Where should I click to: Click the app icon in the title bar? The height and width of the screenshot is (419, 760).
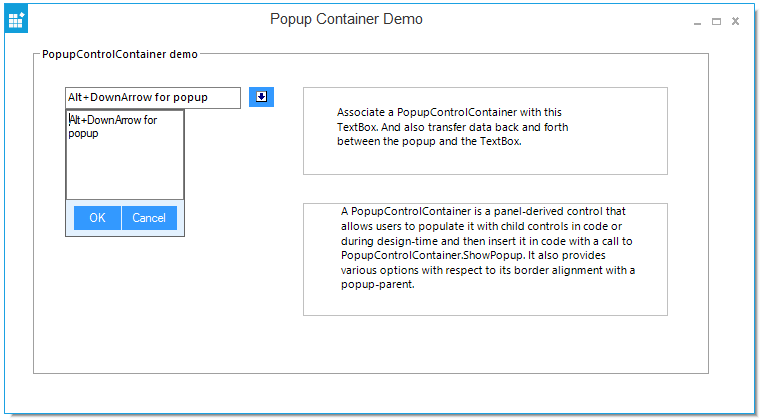16,19
